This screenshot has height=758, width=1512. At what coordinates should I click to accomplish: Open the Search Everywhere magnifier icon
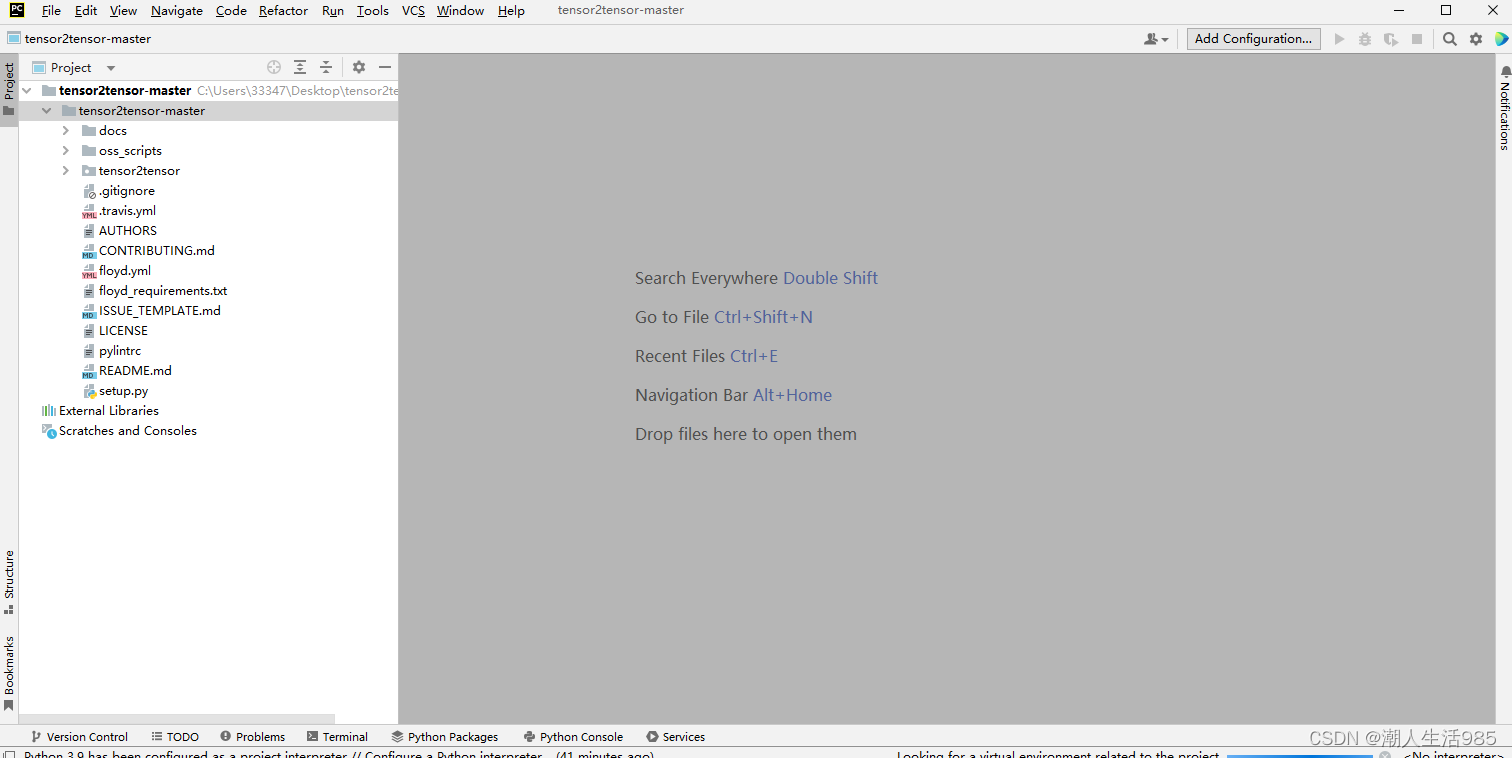1450,39
